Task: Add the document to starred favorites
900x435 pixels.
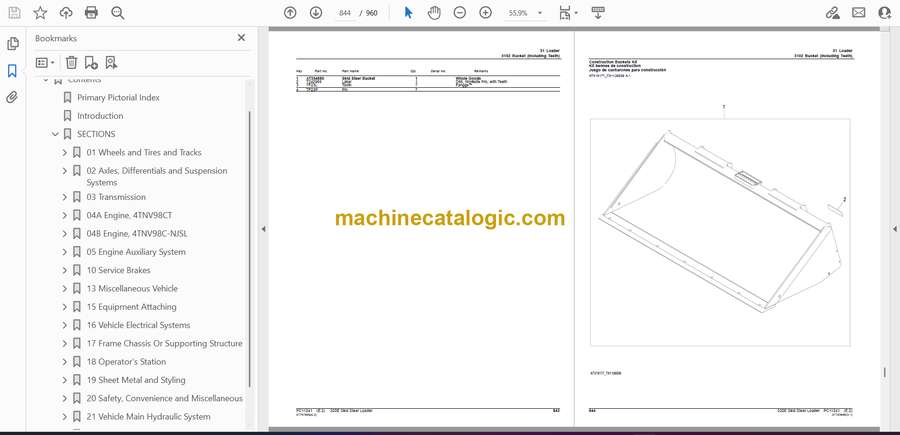Action: click(x=40, y=13)
